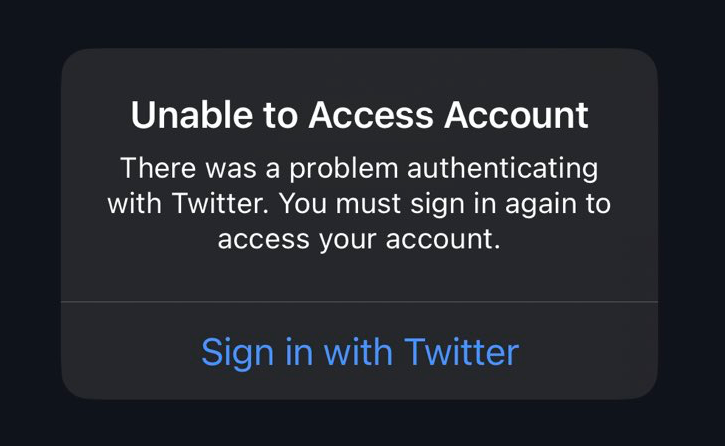725x446 pixels.
Task: Click the dark backdrop below the alert
Action: (360, 424)
